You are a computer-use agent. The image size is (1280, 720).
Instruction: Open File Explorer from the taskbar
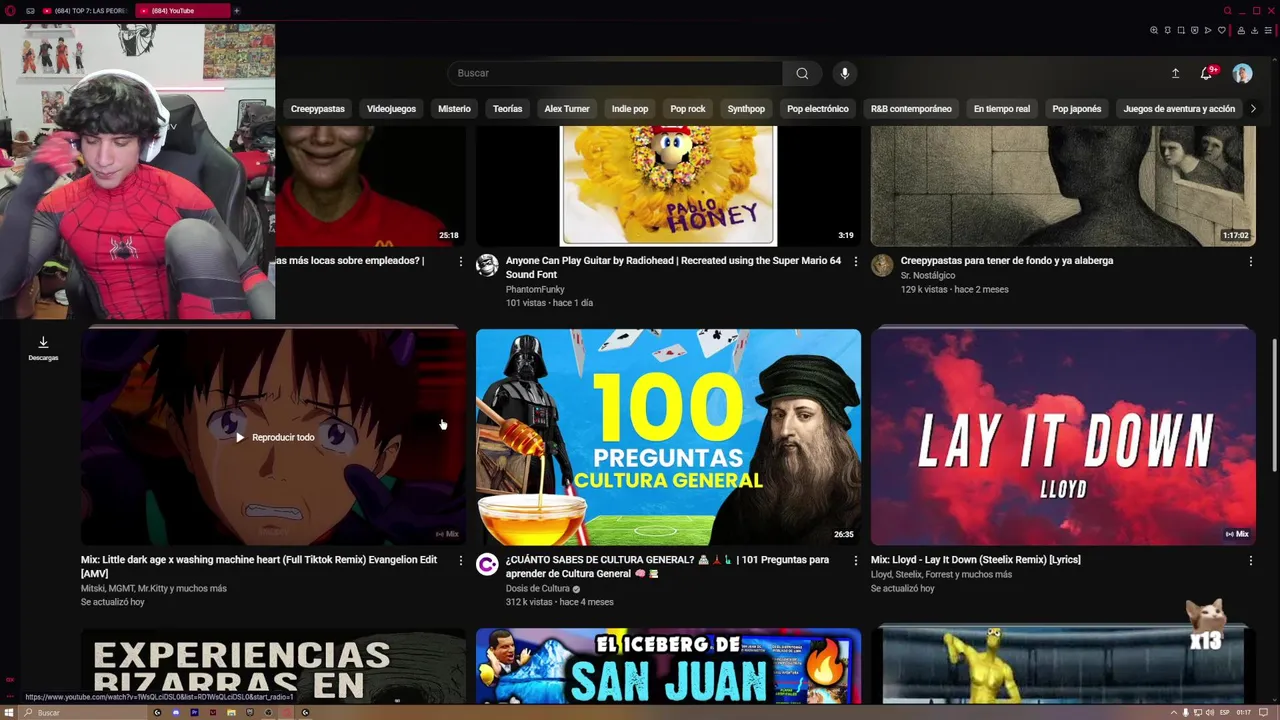(231, 713)
